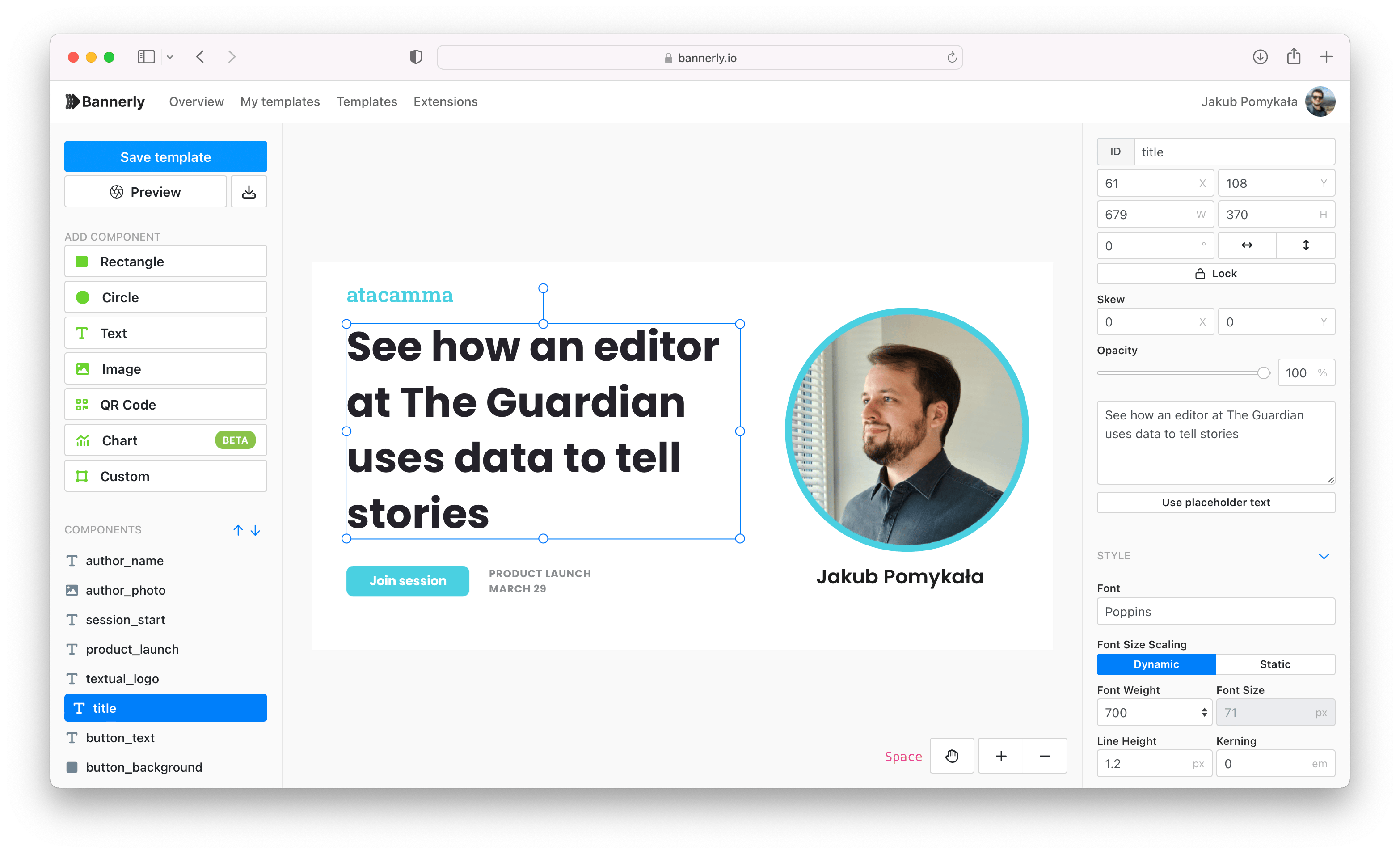Select the button_background component
Viewport: 1400px width, 854px height.
[165, 768]
